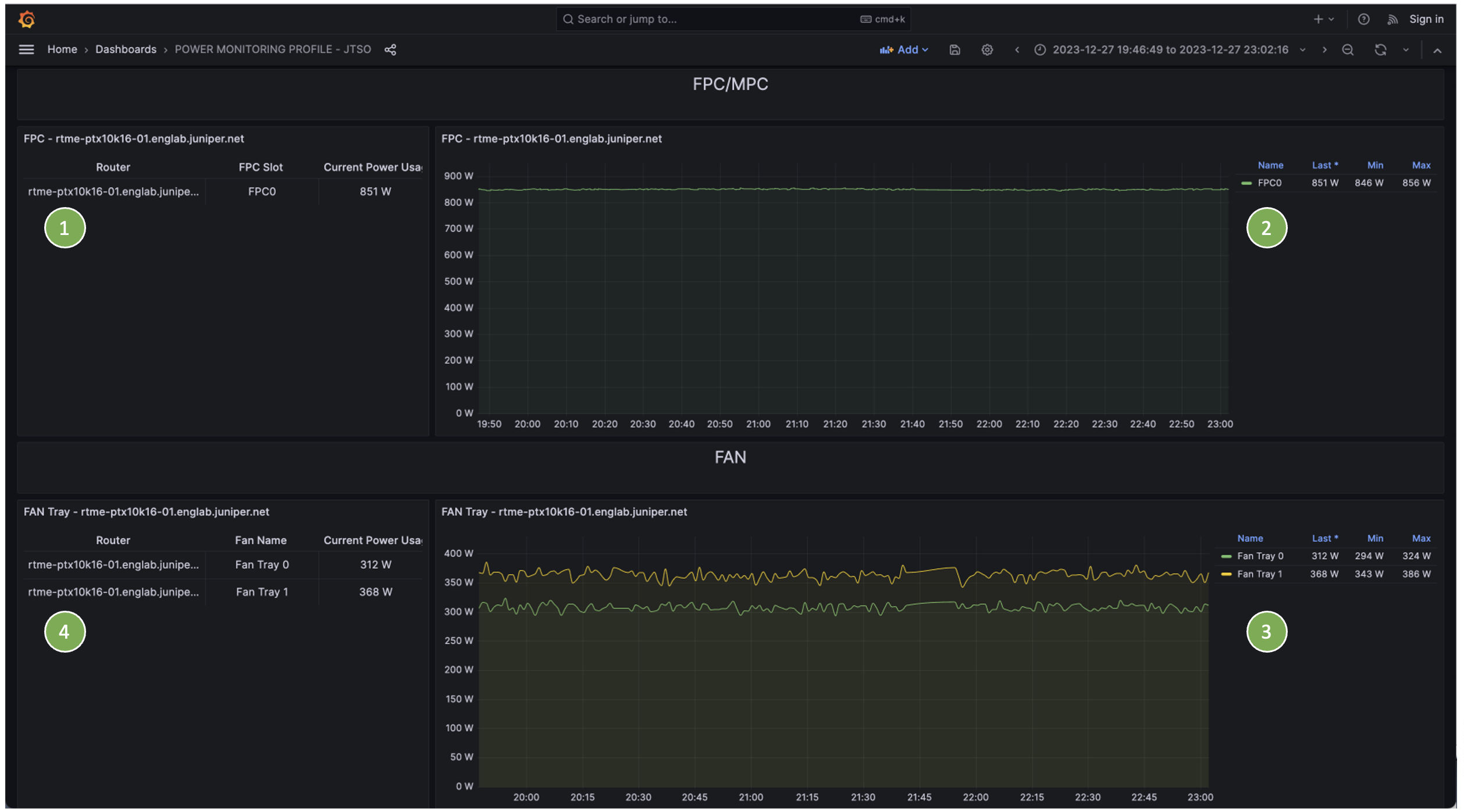
Task: Toggle Fan Tray 0 series visibility
Action: 1260,556
